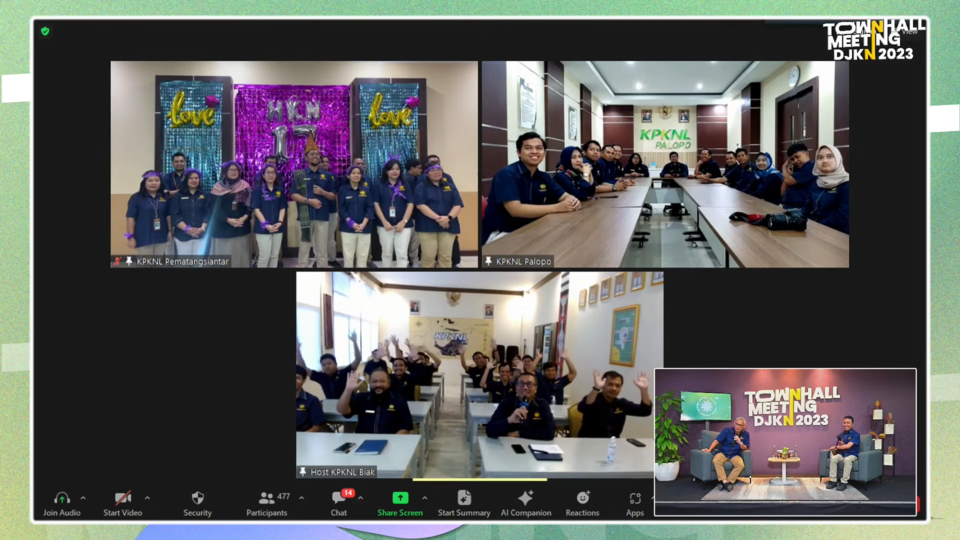The height and width of the screenshot is (540, 960).
Task: Click the Start Summary icon
Action: coord(464,498)
